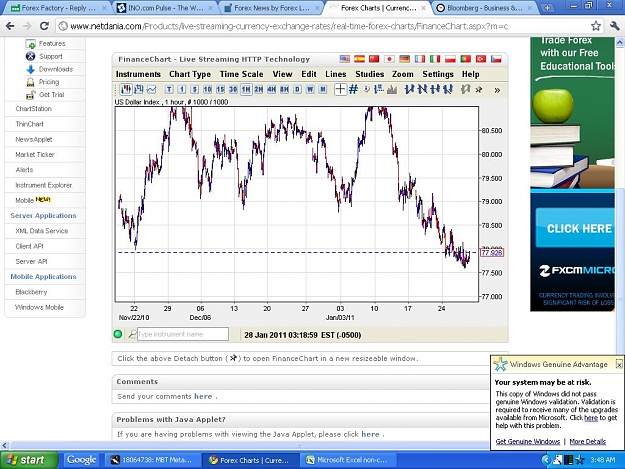Close the Windows Genuine Advantage popup
625x469 pixels.
click(619, 364)
